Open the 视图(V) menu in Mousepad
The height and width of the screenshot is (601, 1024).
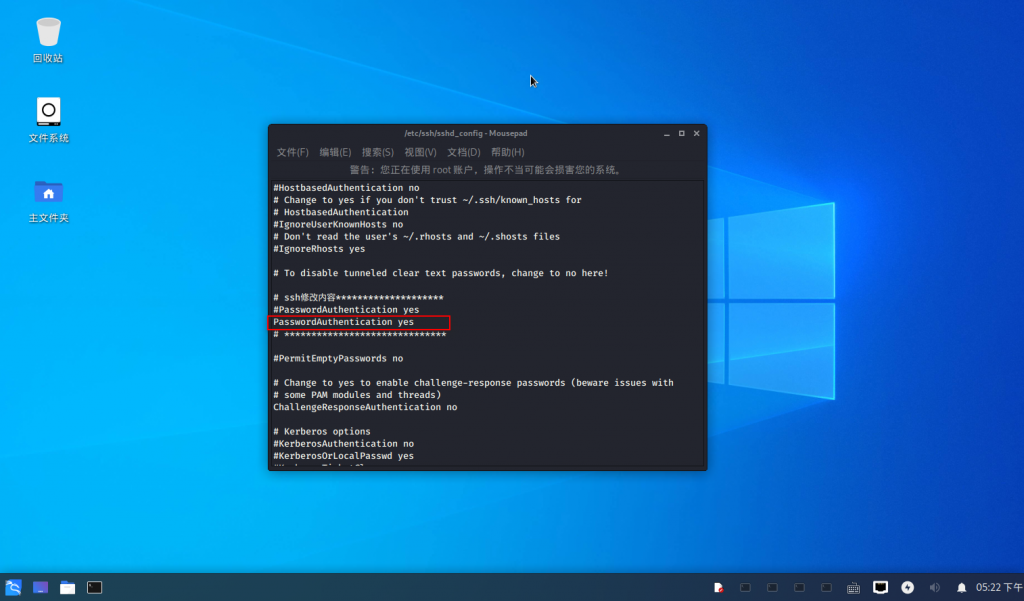pos(420,152)
